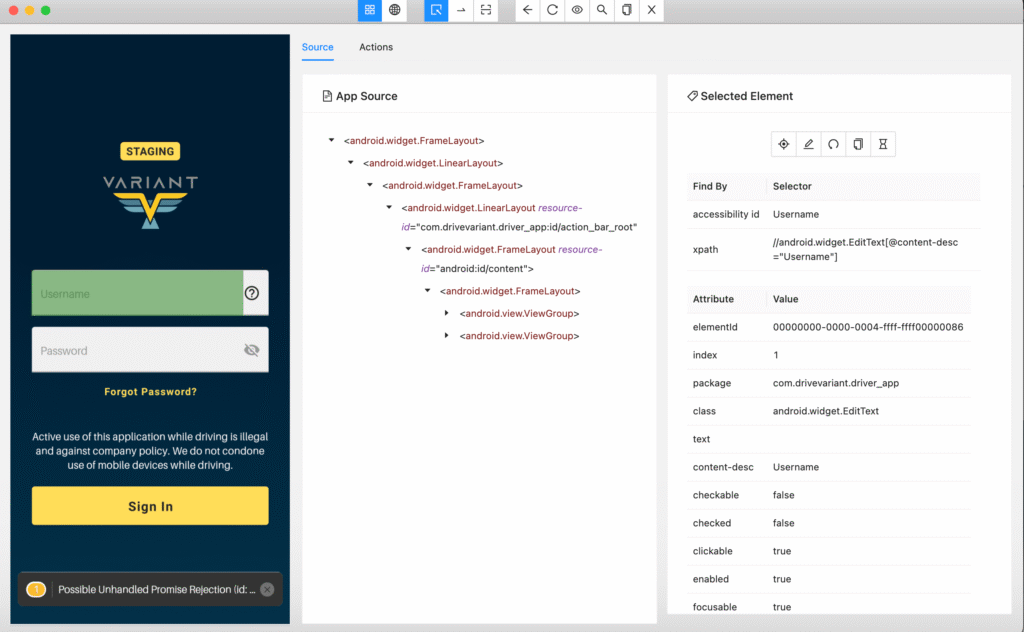Click into the Password input field
The width and height of the screenshot is (1024, 632).
click(x=135, y=350)
